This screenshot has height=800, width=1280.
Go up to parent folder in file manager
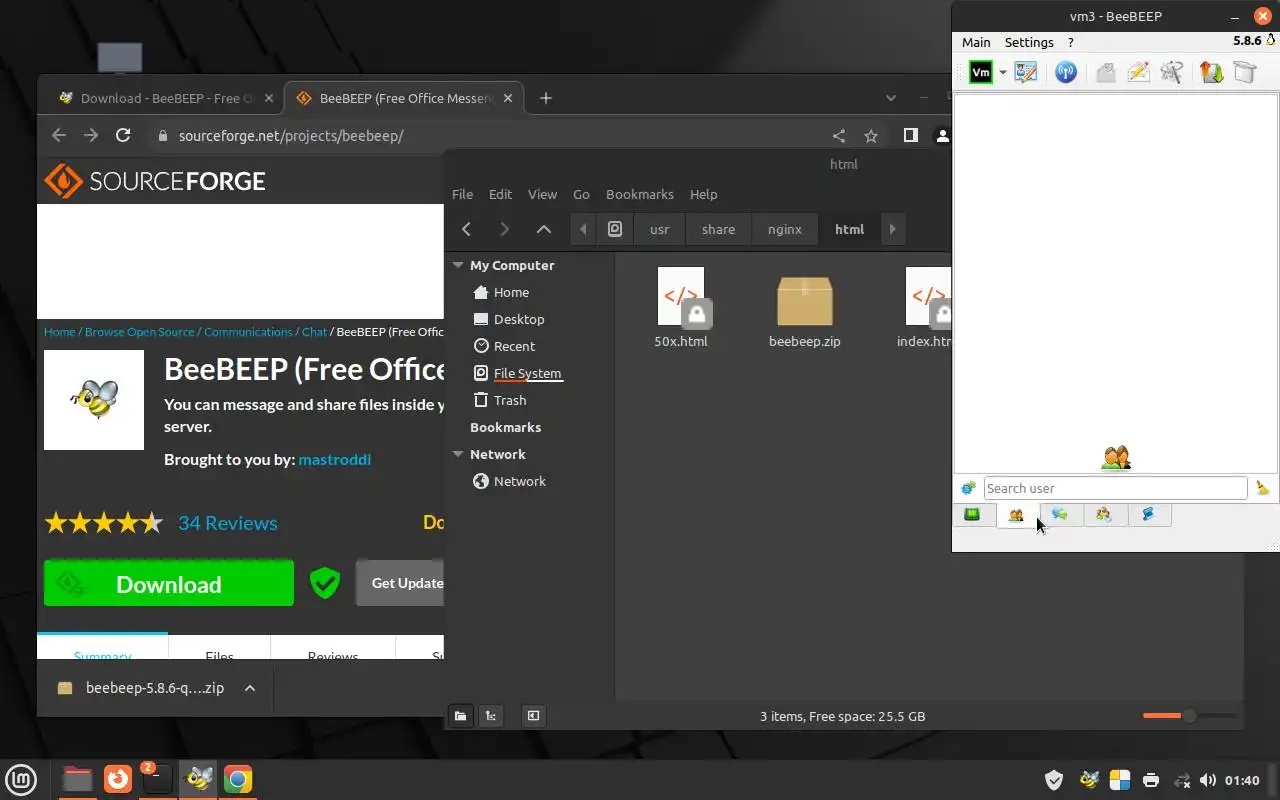click(x=543, y=229)
